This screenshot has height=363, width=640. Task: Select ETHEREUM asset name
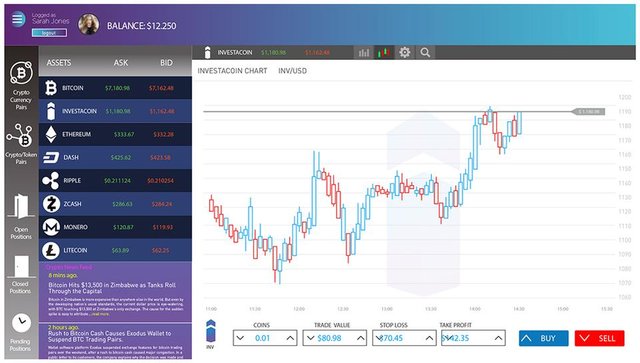click(x=76, y=134)
